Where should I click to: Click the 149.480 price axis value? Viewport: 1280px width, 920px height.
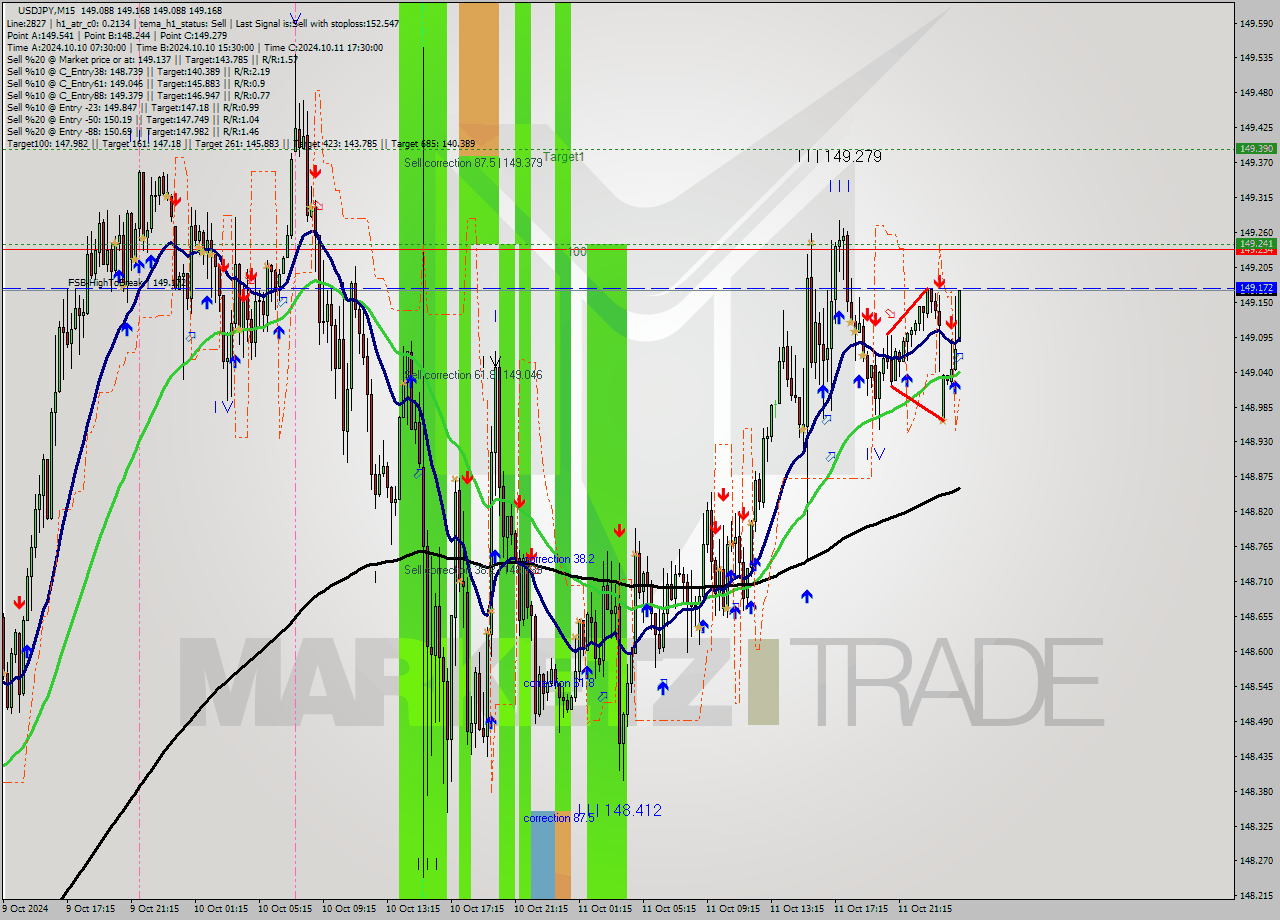(x=1256, y=93)
